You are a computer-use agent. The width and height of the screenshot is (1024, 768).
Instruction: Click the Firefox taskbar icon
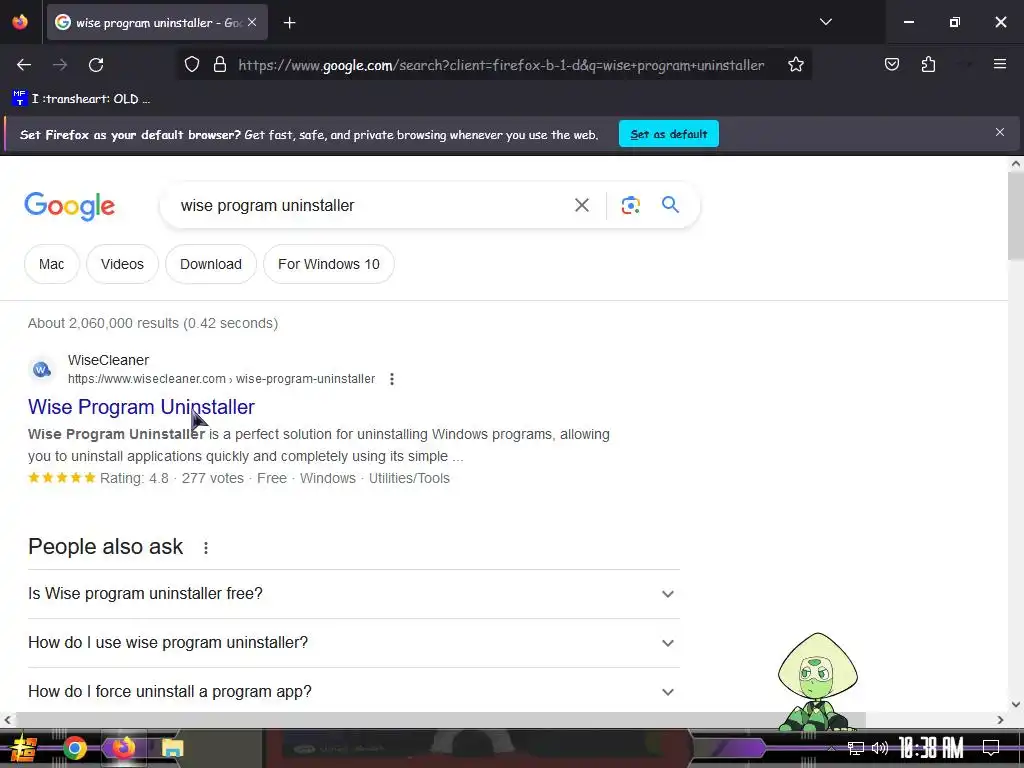123,748
